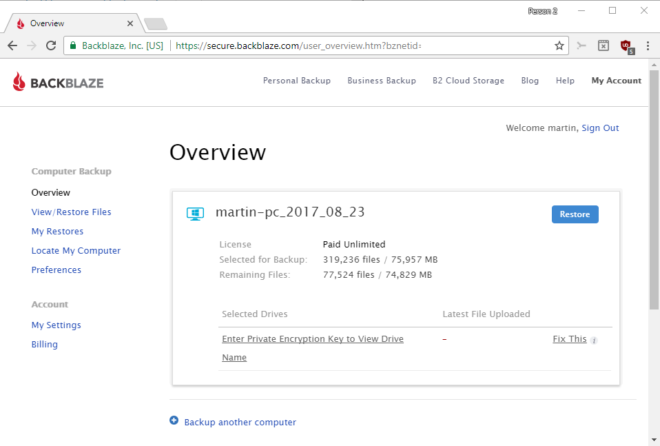Open the Chrome three-dot menu
Viewport: 660px width, 446px height.
coord(648,45)
